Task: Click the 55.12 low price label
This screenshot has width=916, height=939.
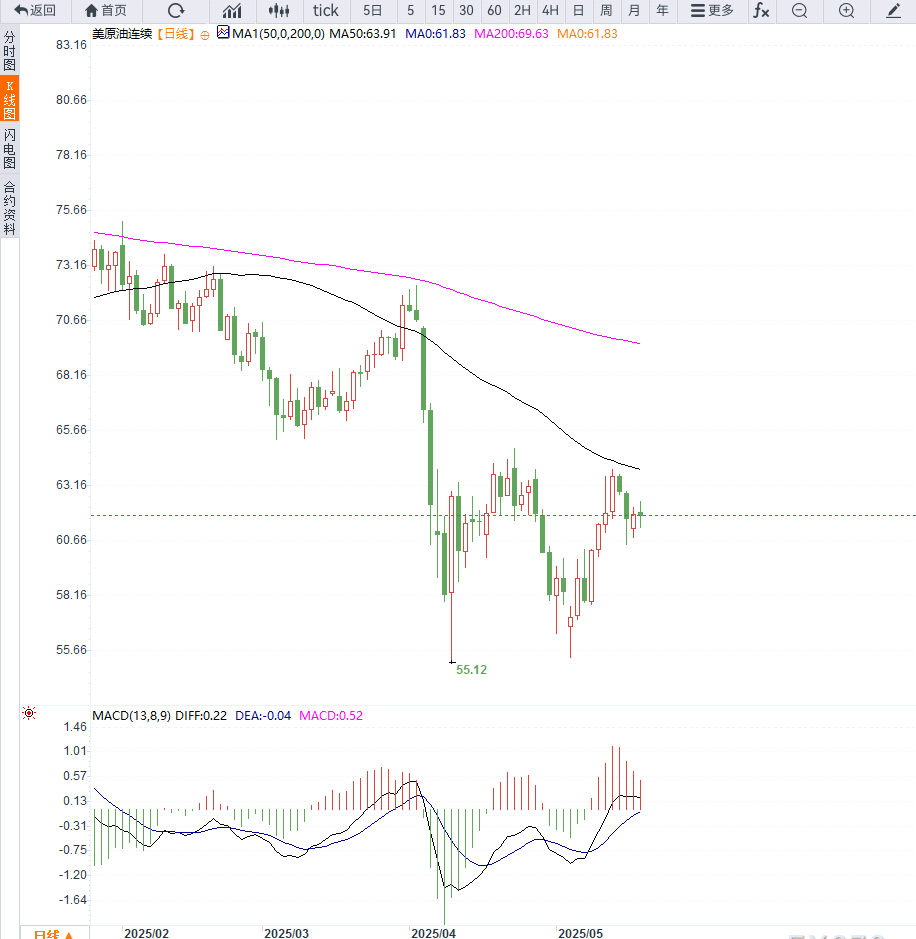Action: click(x=471, y=669)
